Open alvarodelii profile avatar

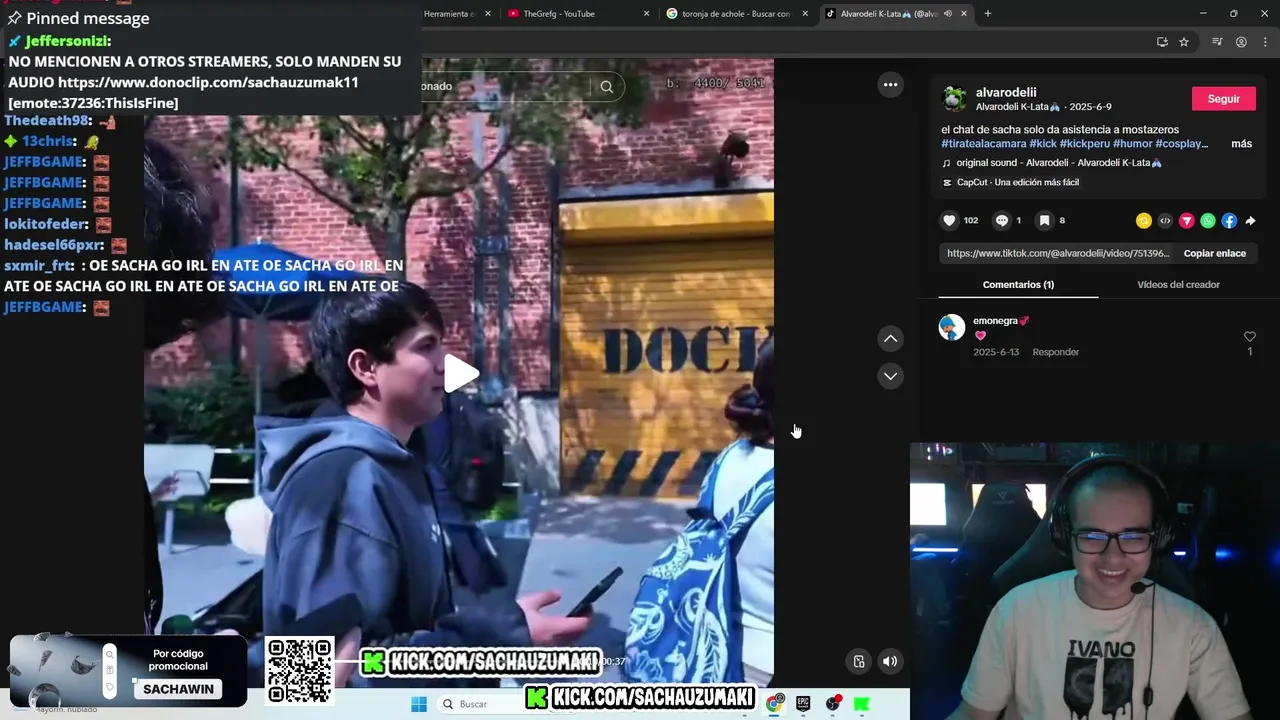point(955,99)
